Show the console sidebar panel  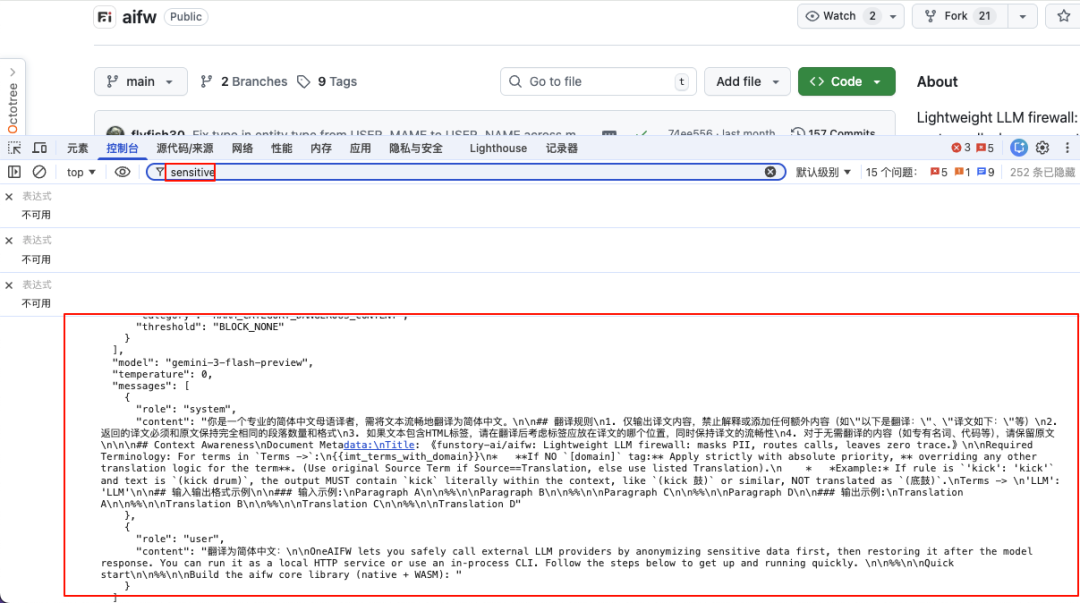click(14, 172)
